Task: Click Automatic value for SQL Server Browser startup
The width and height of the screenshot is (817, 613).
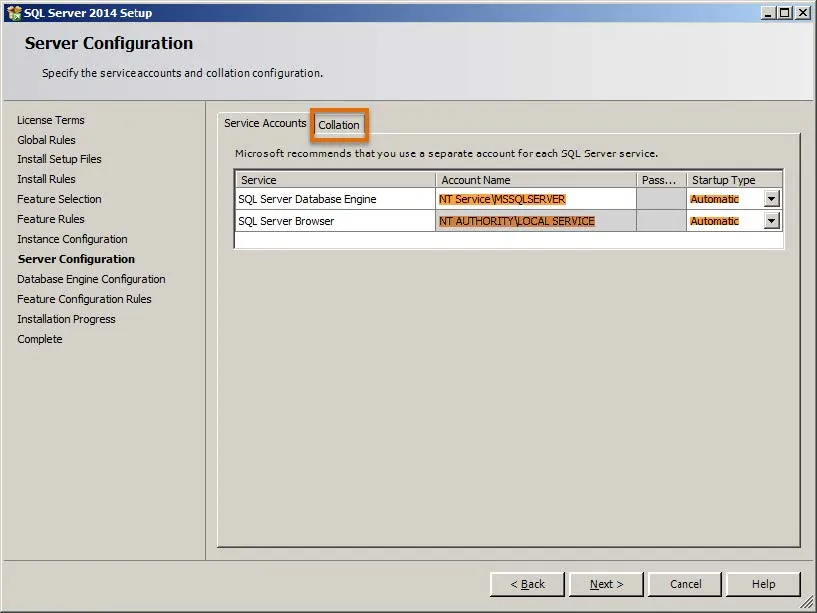Action: coord(714,221)
